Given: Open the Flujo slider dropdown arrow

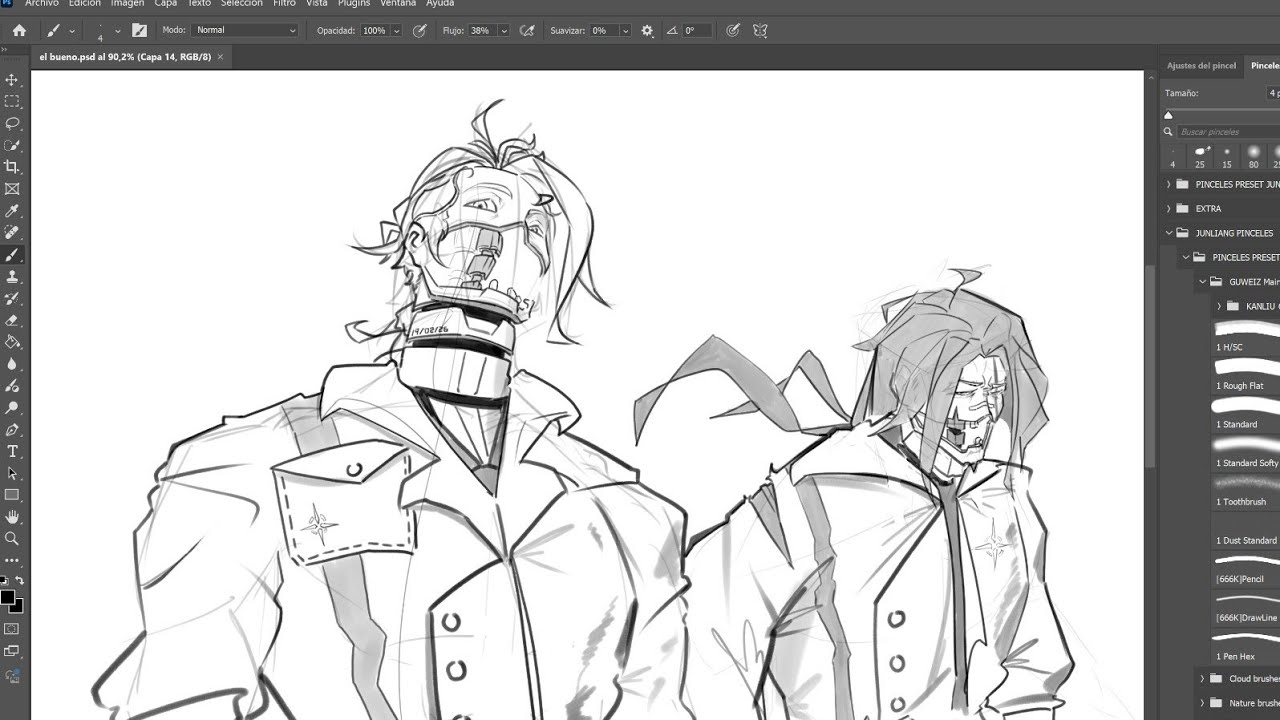Looking at the screenshot, I should (x=503, y=31).
